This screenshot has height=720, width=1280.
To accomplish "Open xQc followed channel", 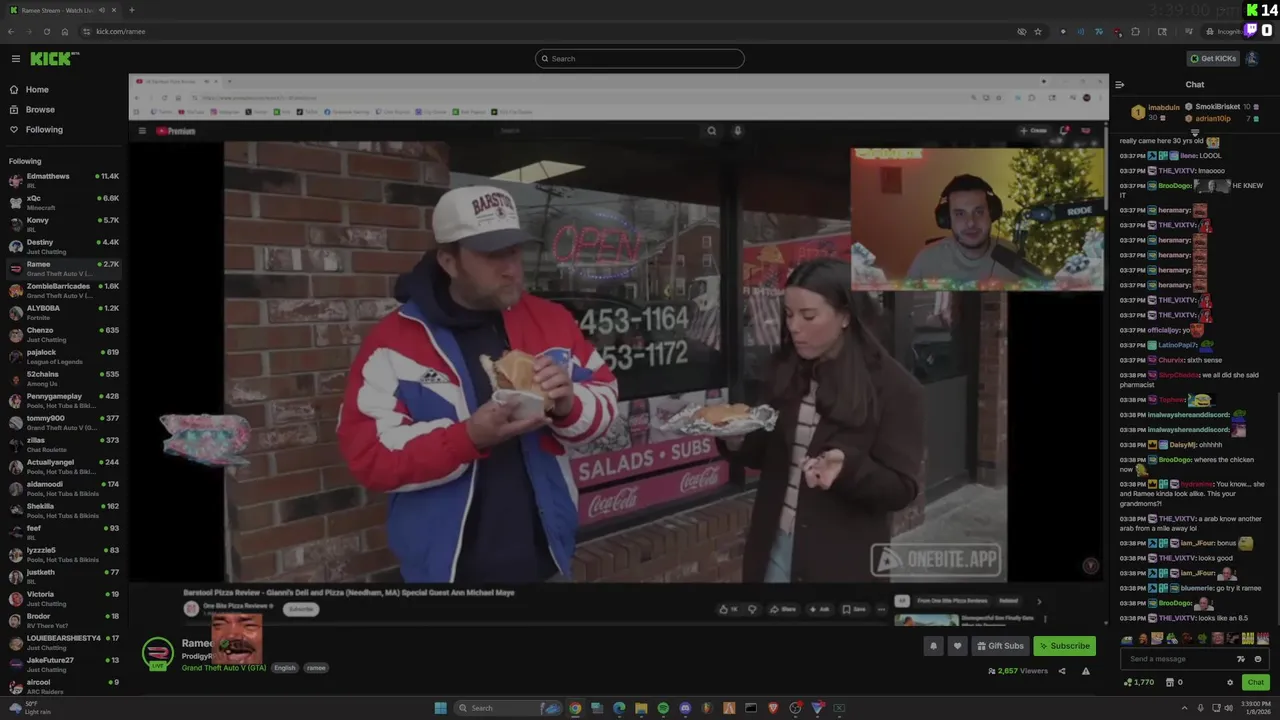I will (x=64, y=202).
